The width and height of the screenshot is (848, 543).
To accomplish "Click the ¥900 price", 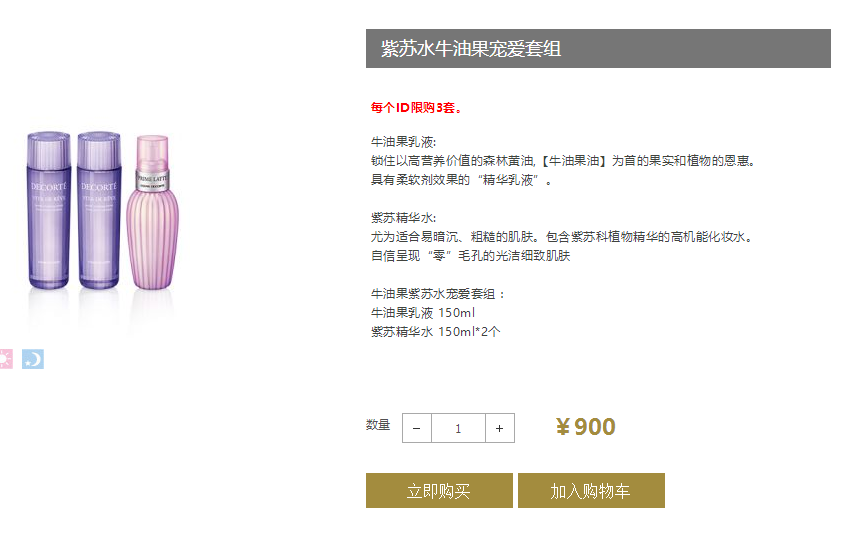I will [x=586, y=428].
